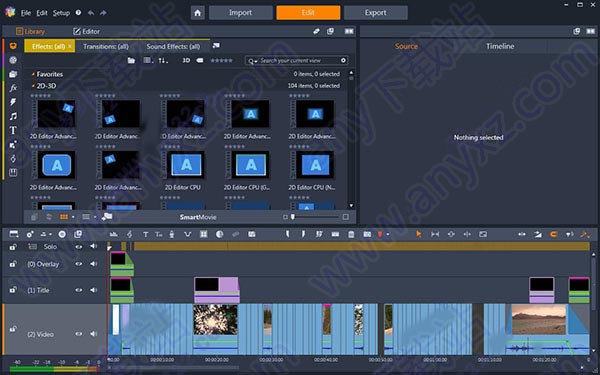Select the T titles sidebar icon

[13, 130]
